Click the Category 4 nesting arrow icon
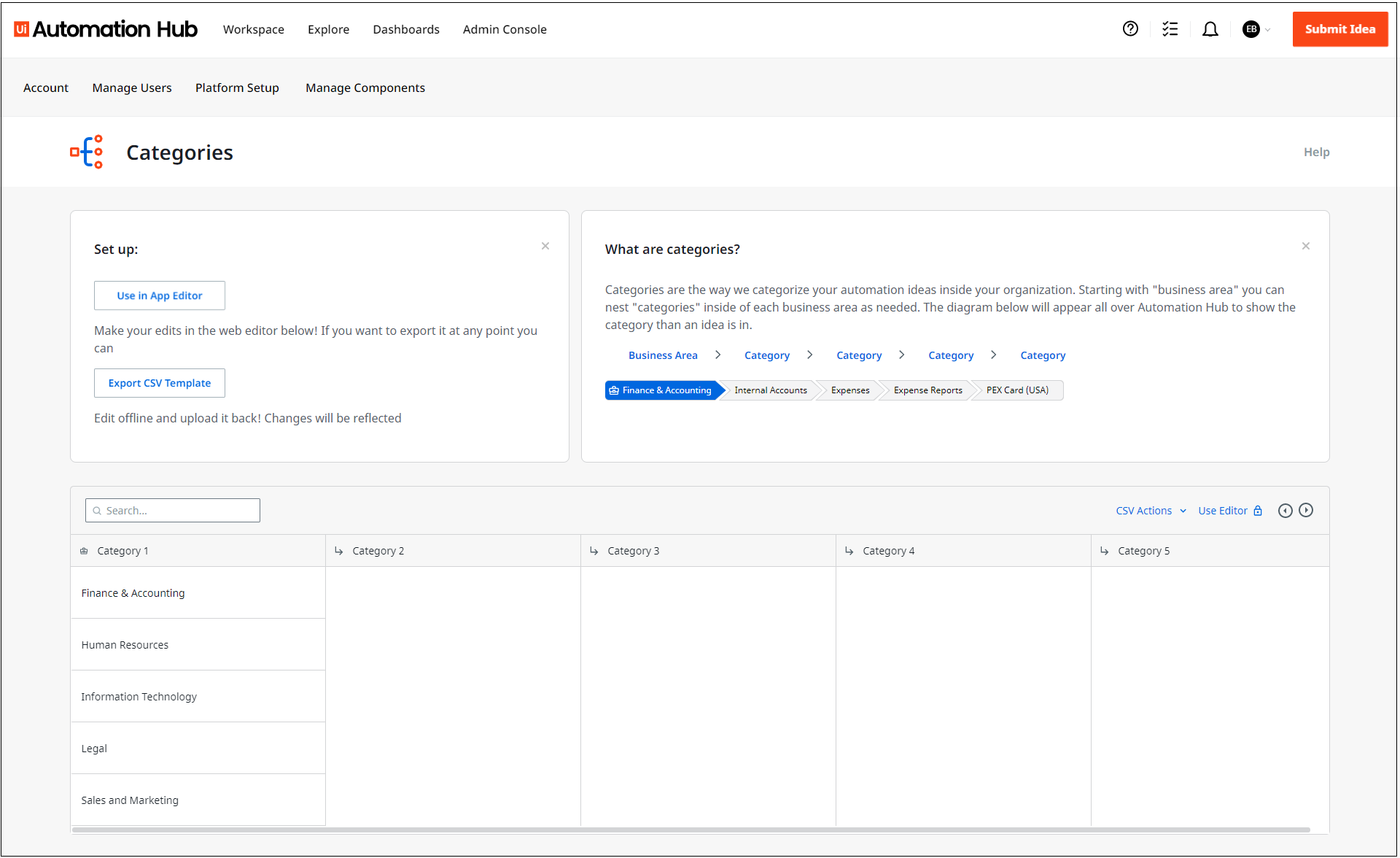The width and height of the screenshot is (1400, 858). point(849,551)
